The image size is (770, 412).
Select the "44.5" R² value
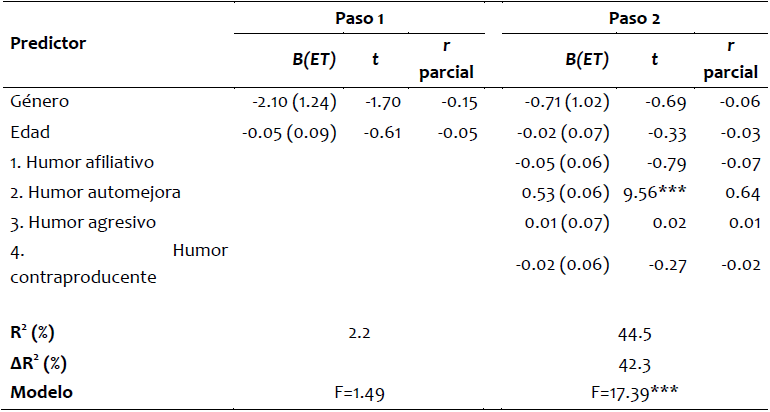[632, 332]
